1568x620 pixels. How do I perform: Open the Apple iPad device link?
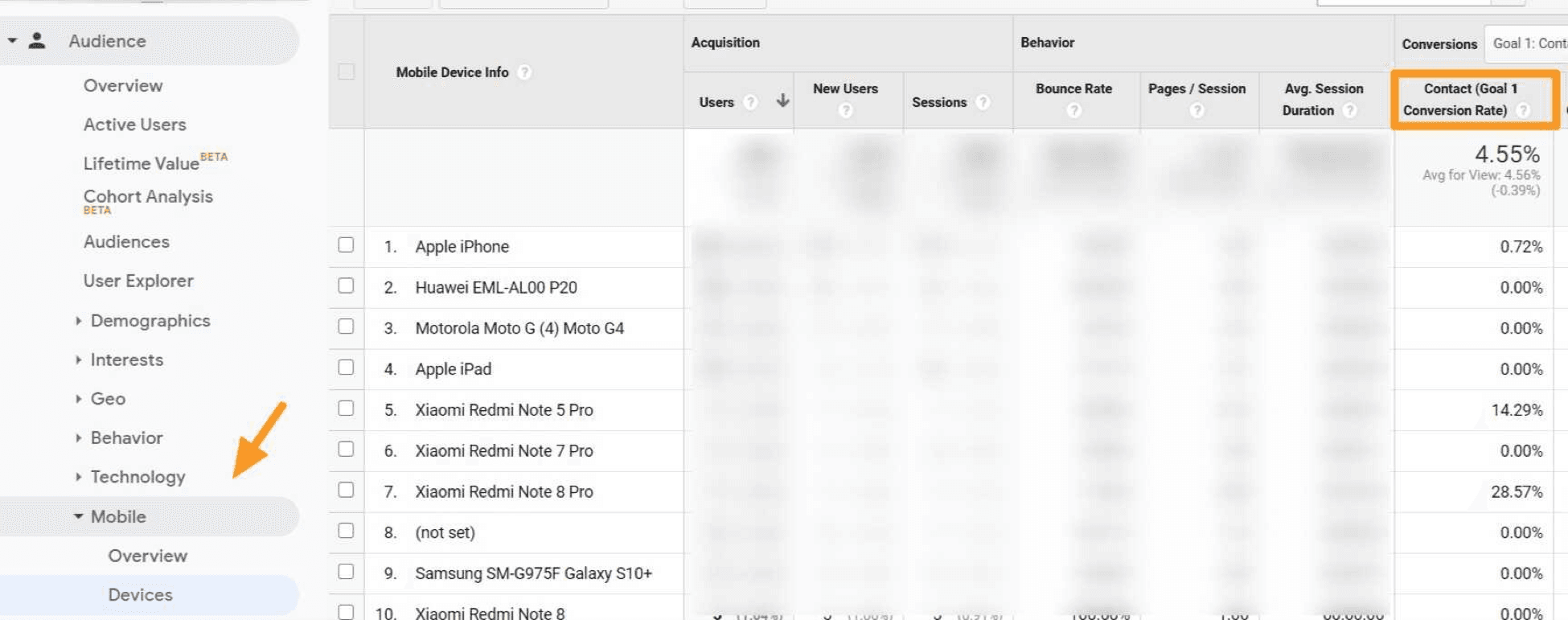pos(454,369)
